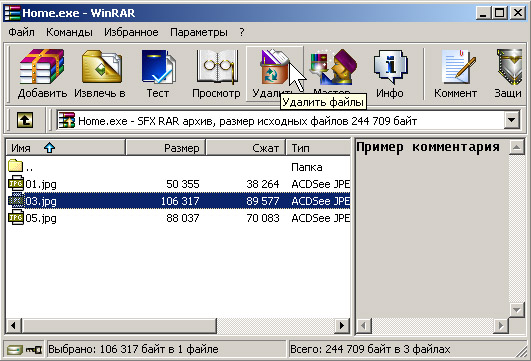Image resolution: width=531 pixels, height=361 pixels.
Task: Click comment pane scroll down arrow
Action: 516,310
